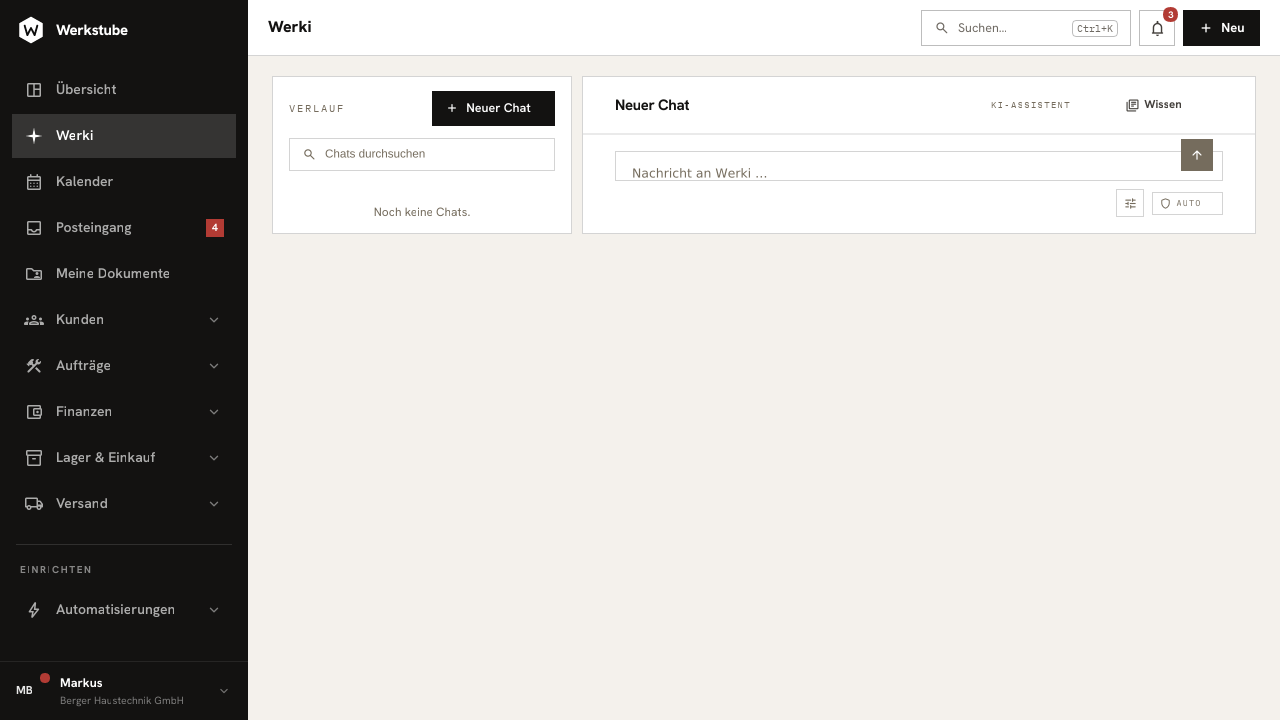The image size is (1280, 720).
Task: Open Meine Dokumente in the sidebar
Action: click(x=124, y=274)
